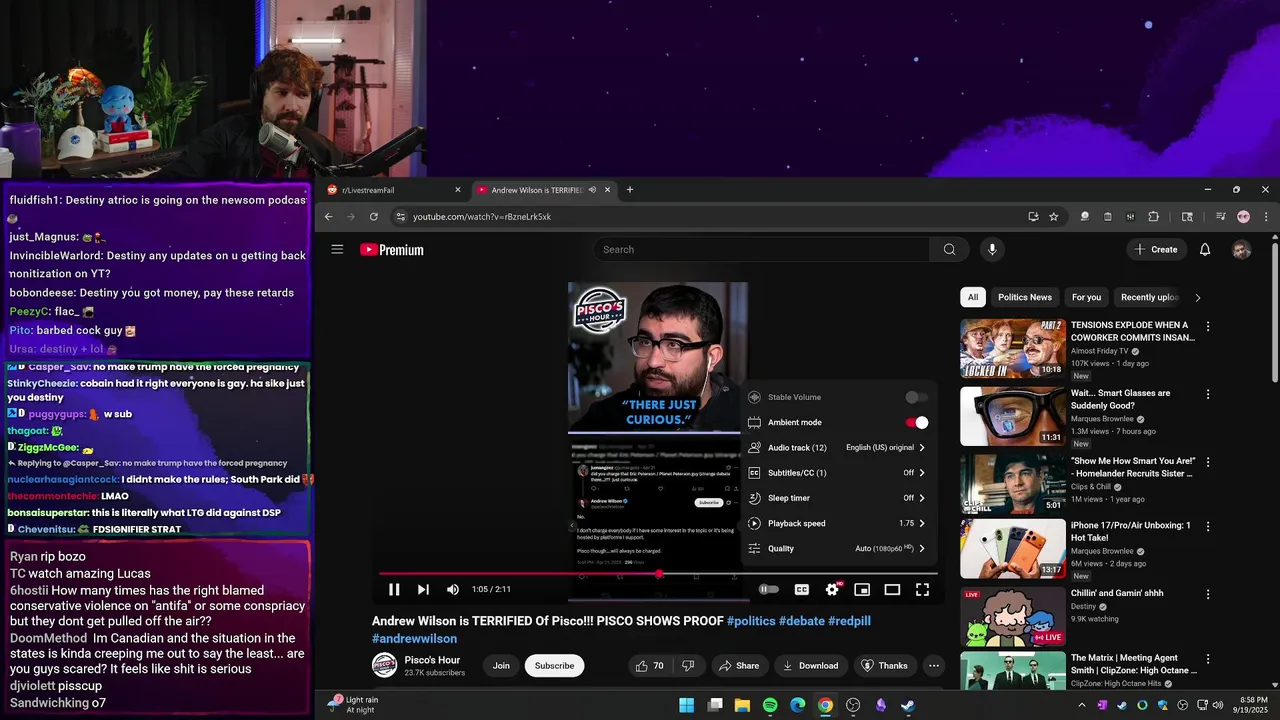Toggle the autoplay switch in player
The width and height of the screenshot is (1280, 720).
[x=768, y=590]
